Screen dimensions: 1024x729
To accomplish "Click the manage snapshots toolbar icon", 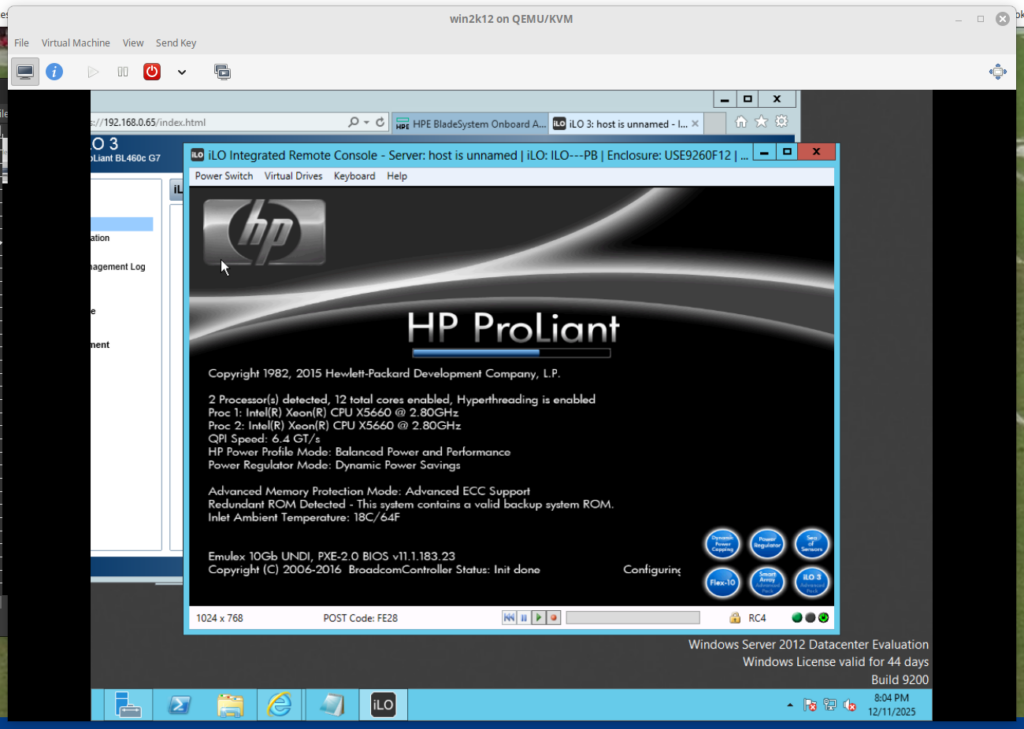I will [x=222, y=72].
